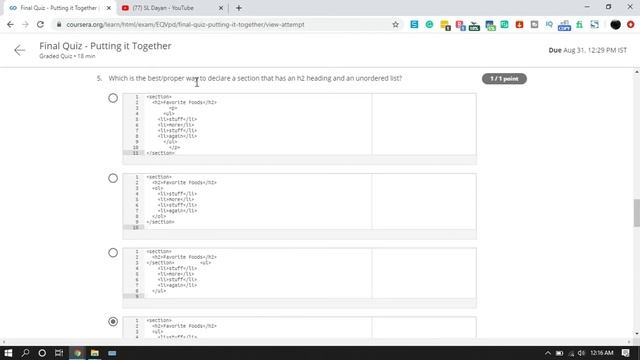Bookmark this page with the star icon
Image resolution: width=640 pixels, height=360 pixels.
pyautogui.click(x=396, y=24)
